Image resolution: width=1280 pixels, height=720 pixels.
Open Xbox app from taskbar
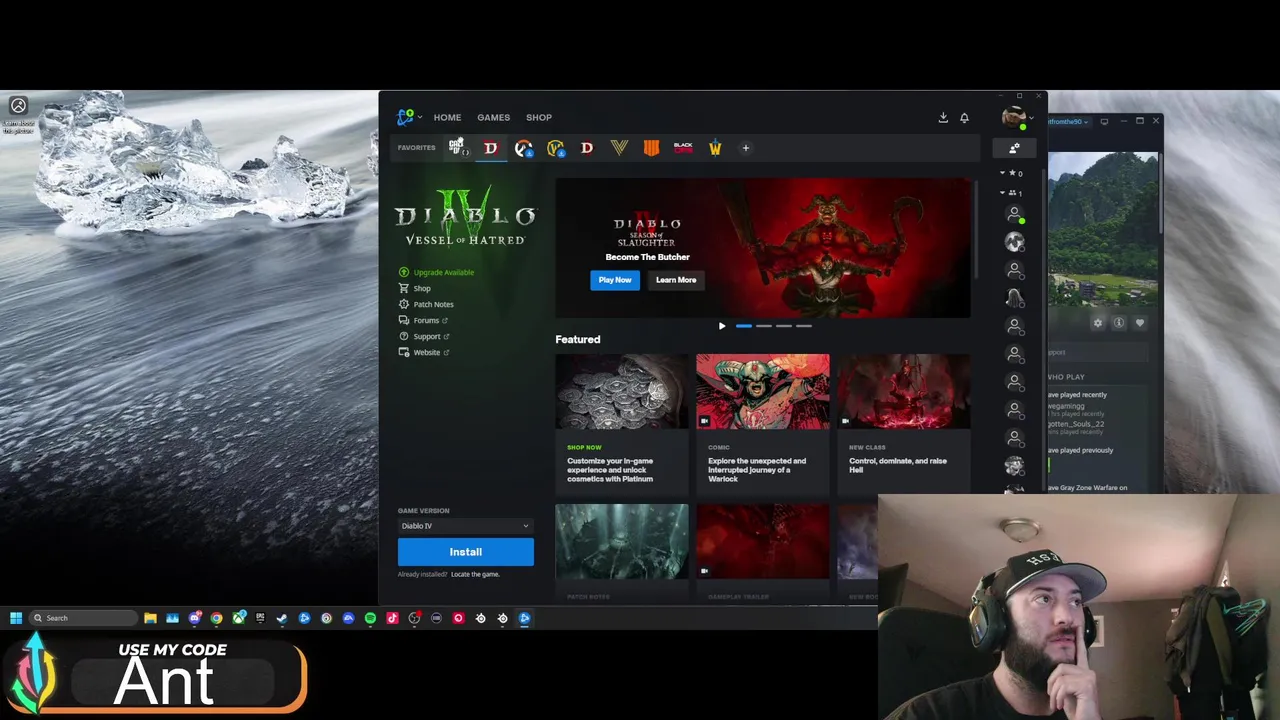[x=238, y=618]
